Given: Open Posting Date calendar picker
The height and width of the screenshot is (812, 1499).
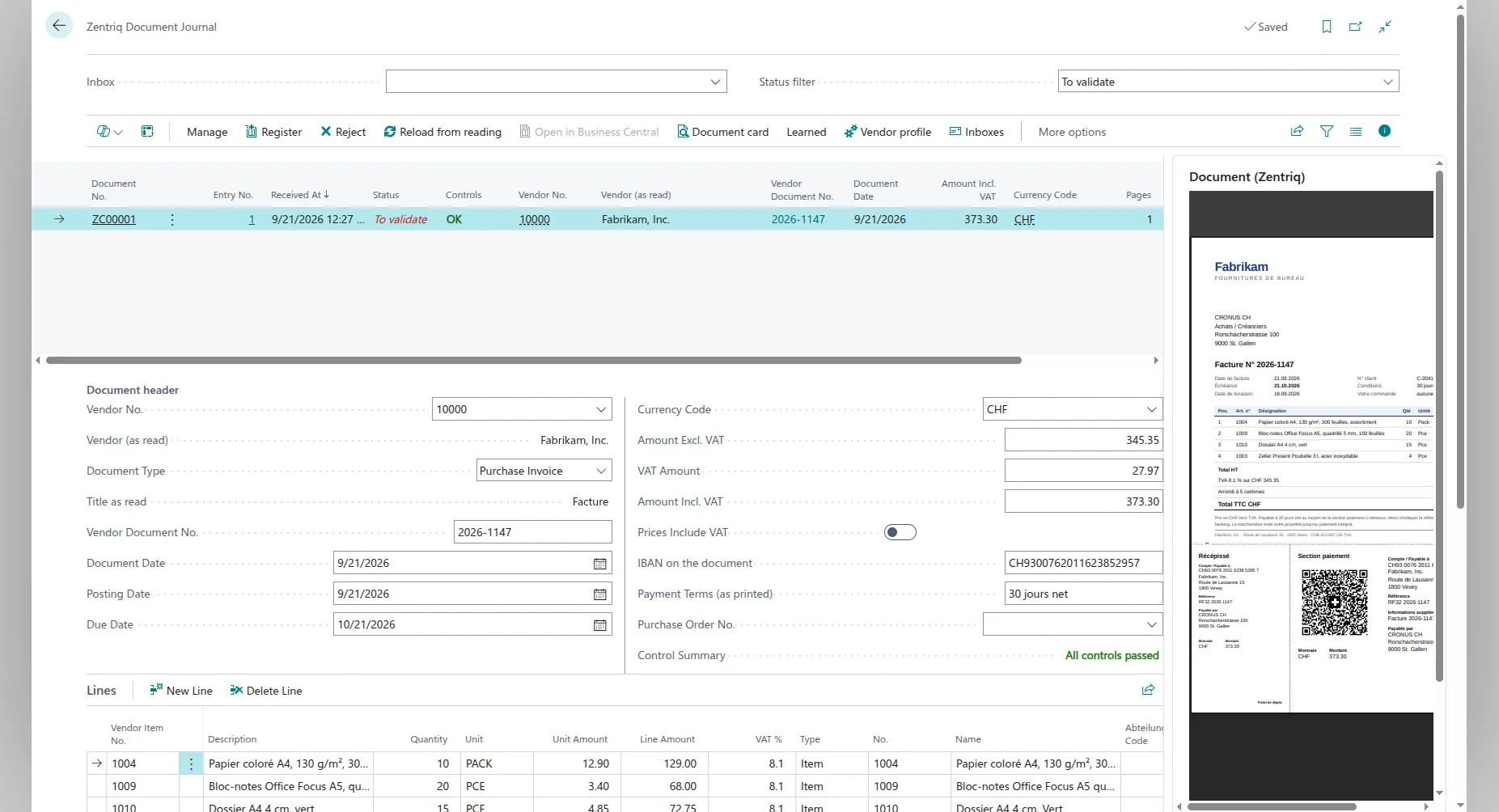Looking at the screenshot, I should point(600,594).
